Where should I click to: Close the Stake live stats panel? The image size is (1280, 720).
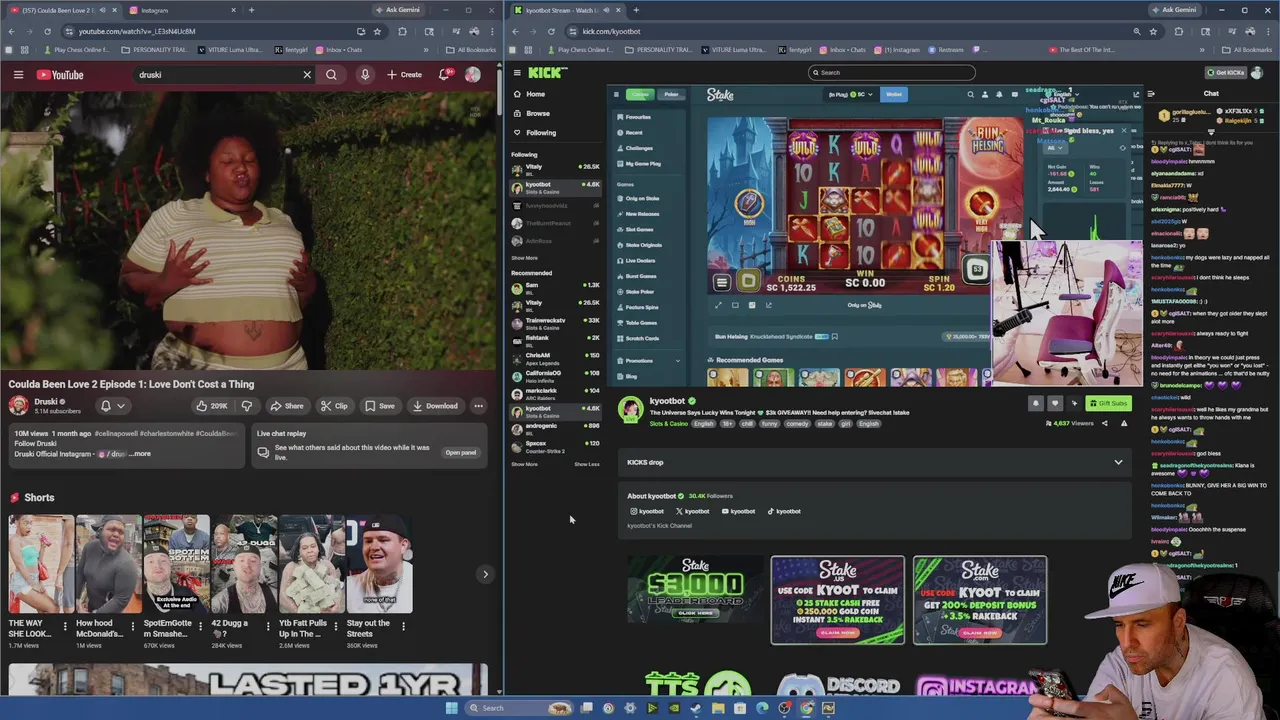click(x=1123, y=131)
